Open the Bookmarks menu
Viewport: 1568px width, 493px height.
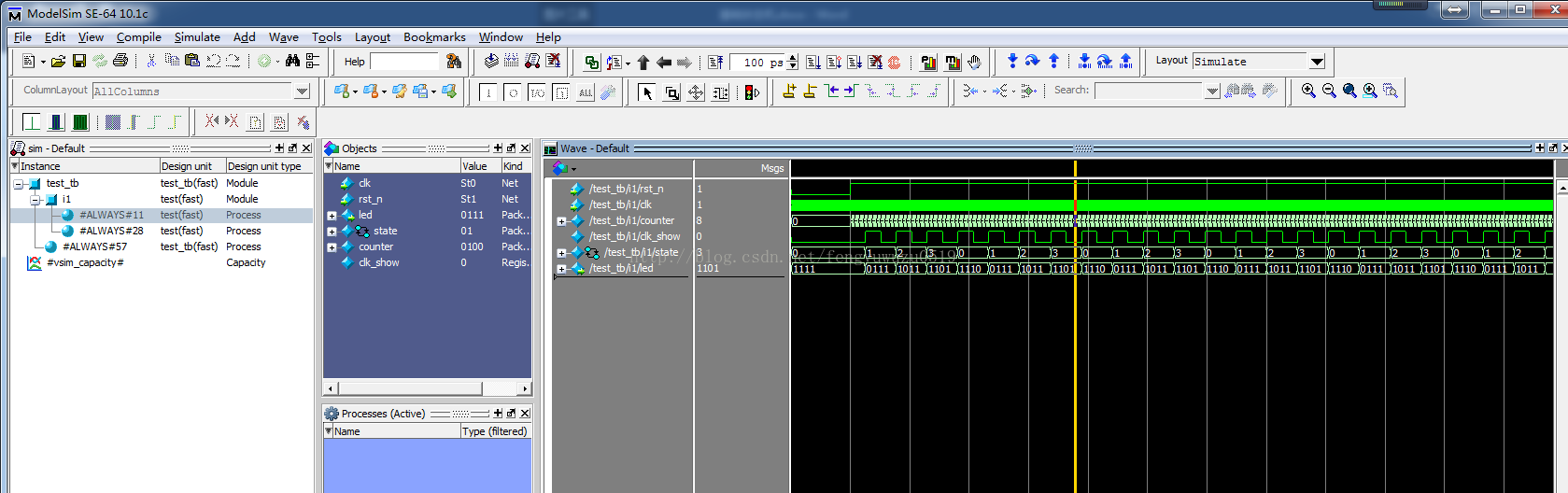(434, 37)
